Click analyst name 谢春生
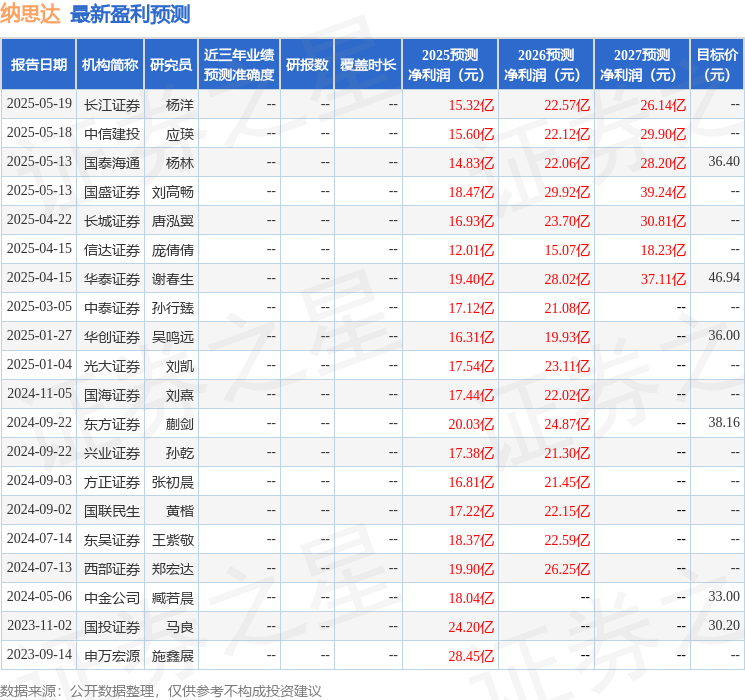Image resolution: width=745 pixels, height=700 pixels. click(x=172, y=279)
